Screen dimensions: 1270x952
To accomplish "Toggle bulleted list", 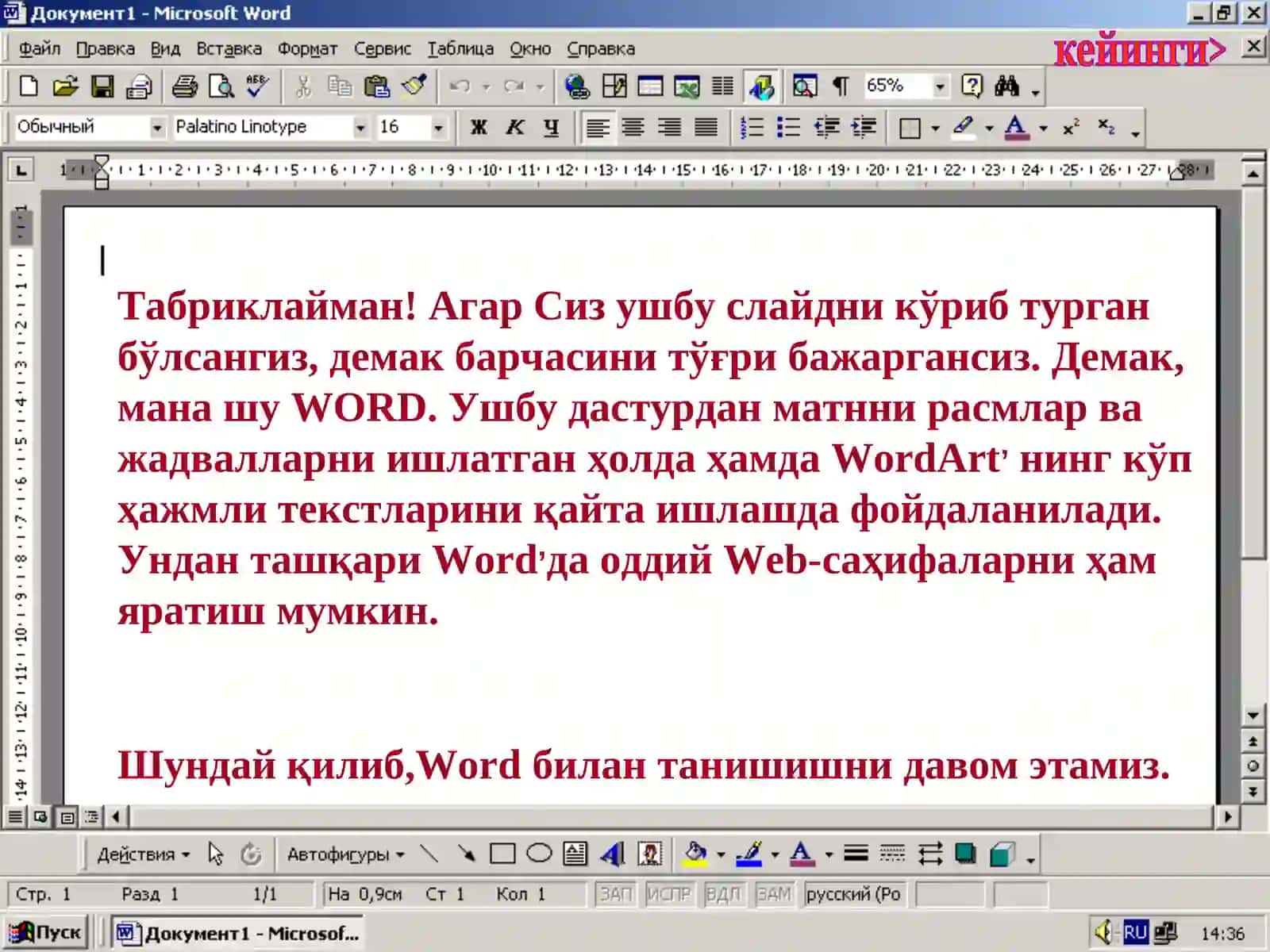I will tap(788, 127).
